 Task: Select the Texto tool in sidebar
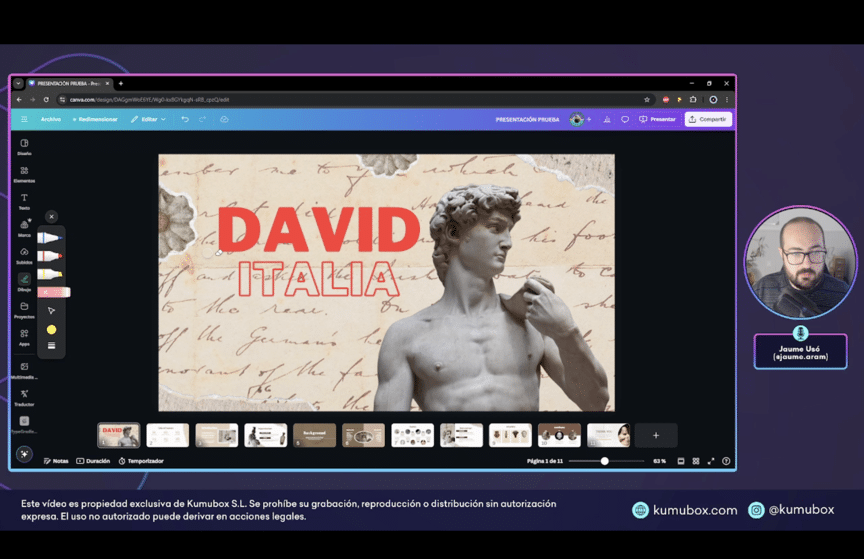[x=24, y=199]
